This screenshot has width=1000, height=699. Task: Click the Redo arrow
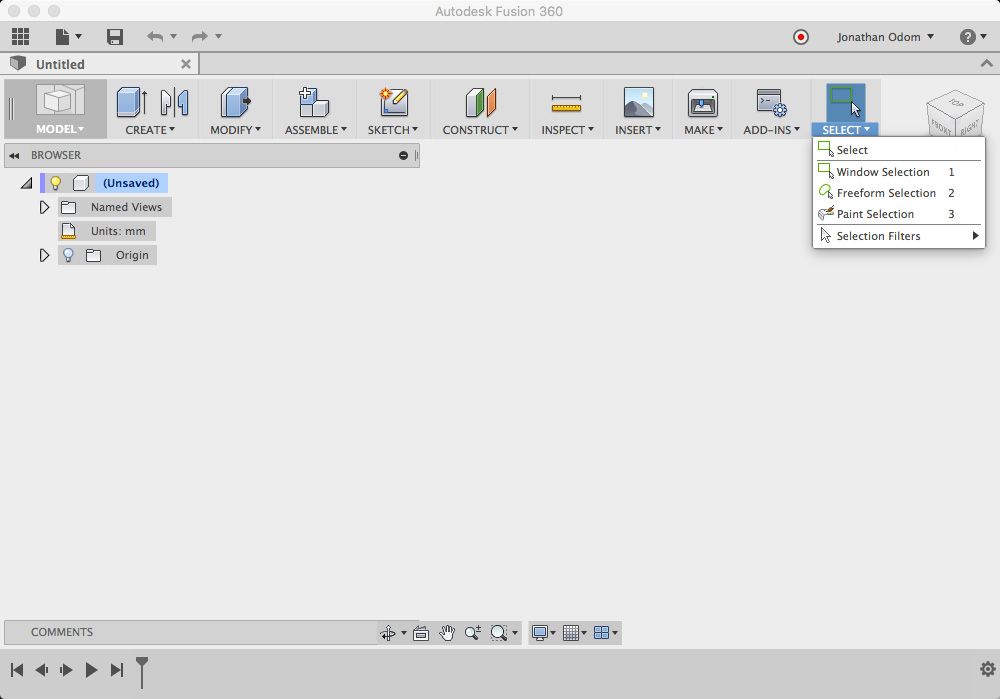[200, 36]
